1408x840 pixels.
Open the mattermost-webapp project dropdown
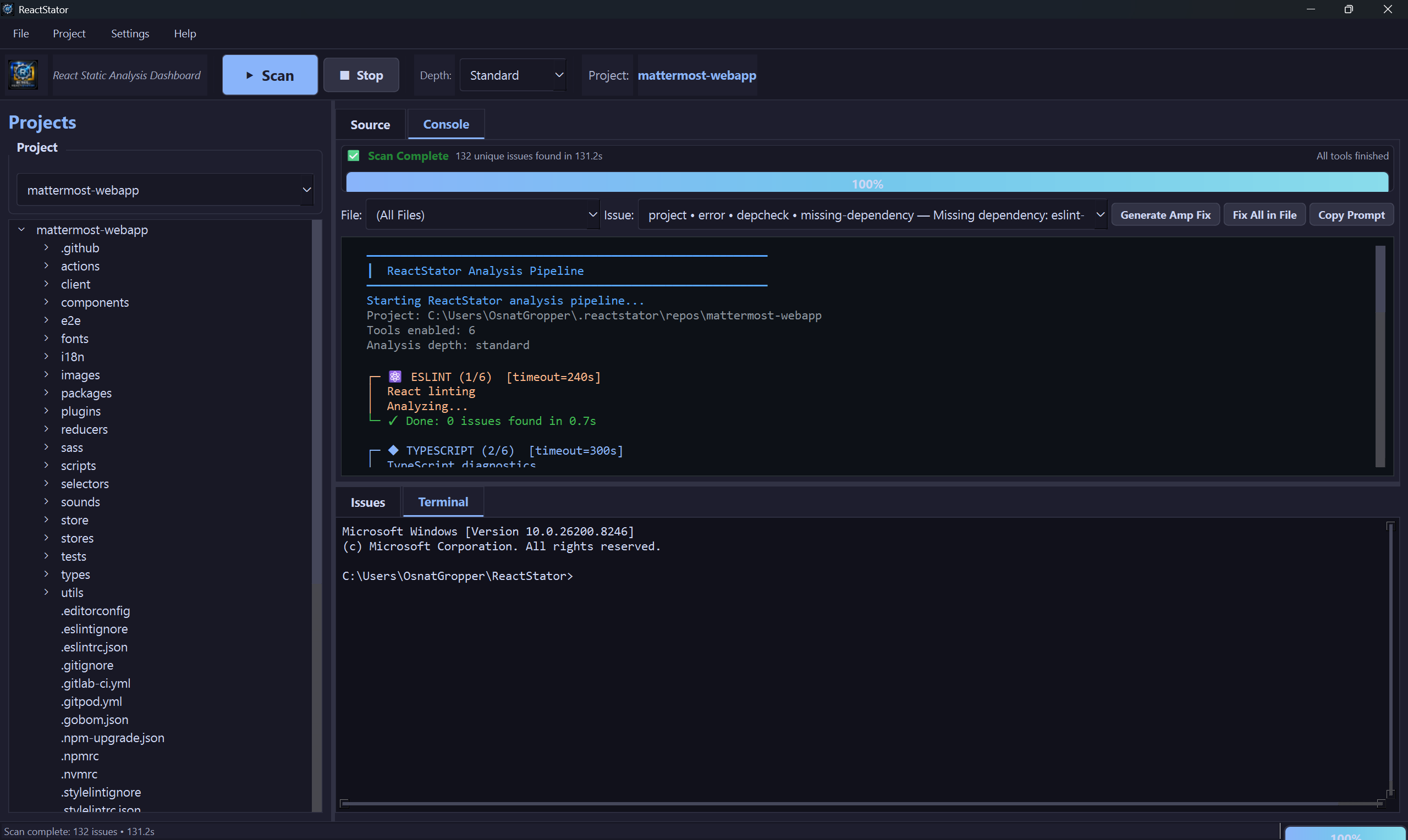tap(166, 190)
